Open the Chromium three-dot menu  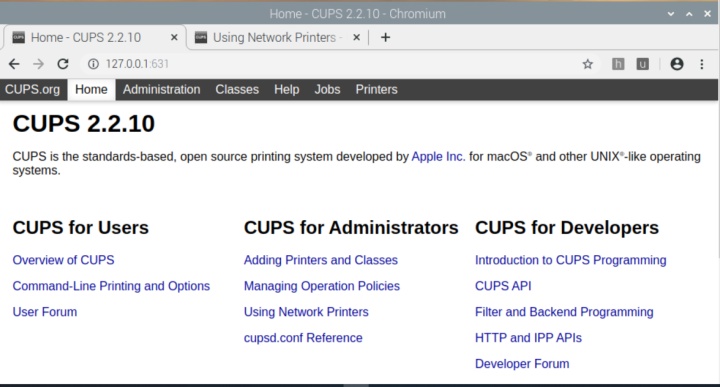(x=702, y=64)
